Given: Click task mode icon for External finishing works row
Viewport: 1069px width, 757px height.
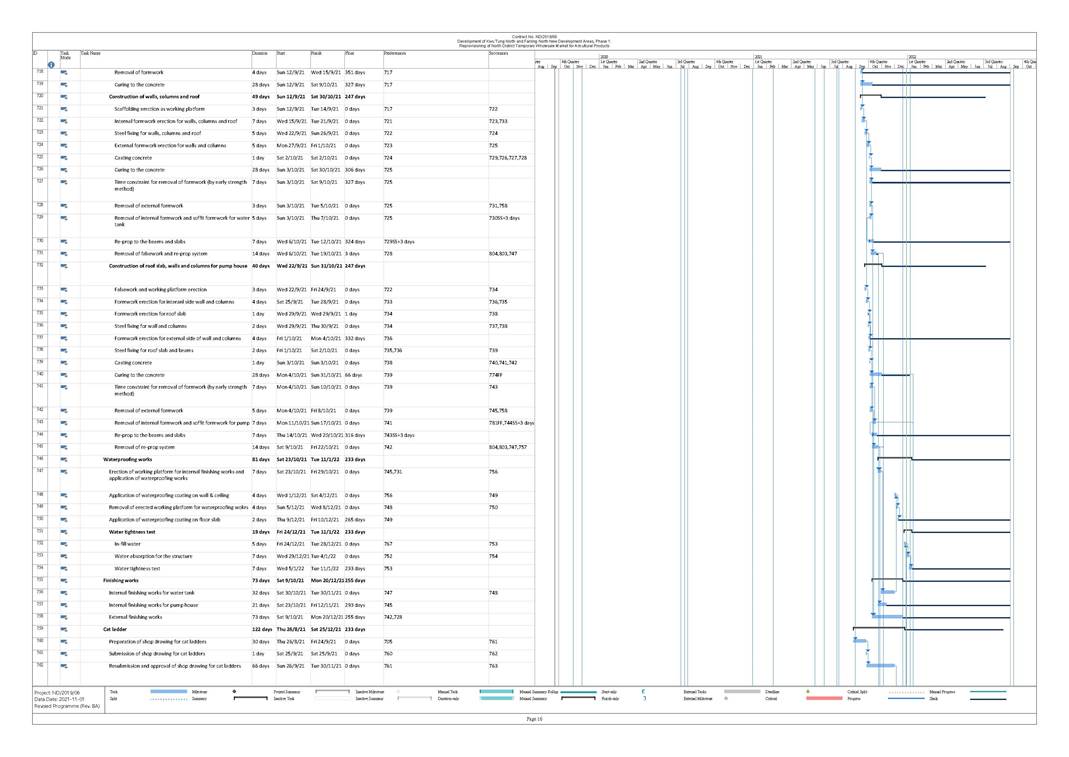Looking at the screenshot, I should pyautogui.click(x=63, y=616).
